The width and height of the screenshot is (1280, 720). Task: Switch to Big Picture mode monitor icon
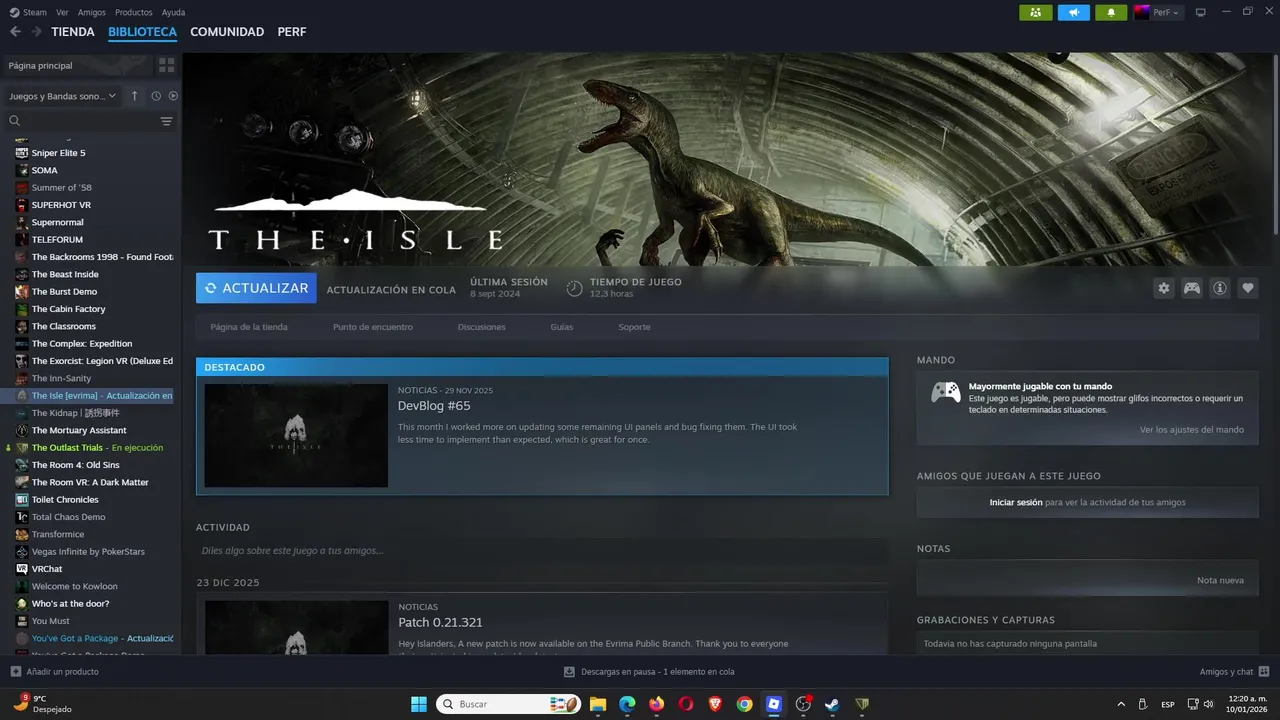coord(1201,12)
